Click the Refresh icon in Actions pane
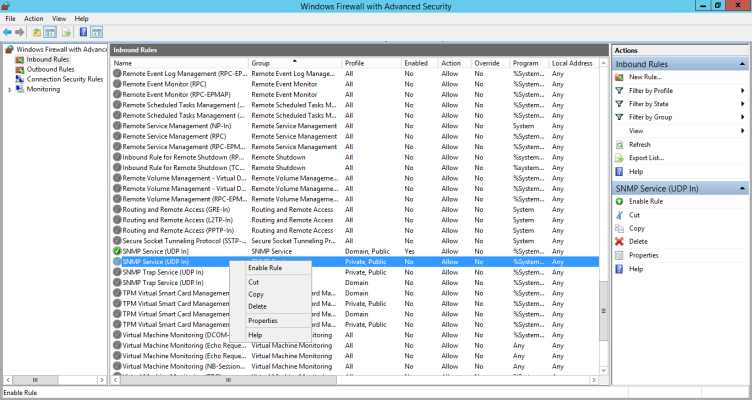The width and height of the screenshot is (752, 400). pos(619,144)
